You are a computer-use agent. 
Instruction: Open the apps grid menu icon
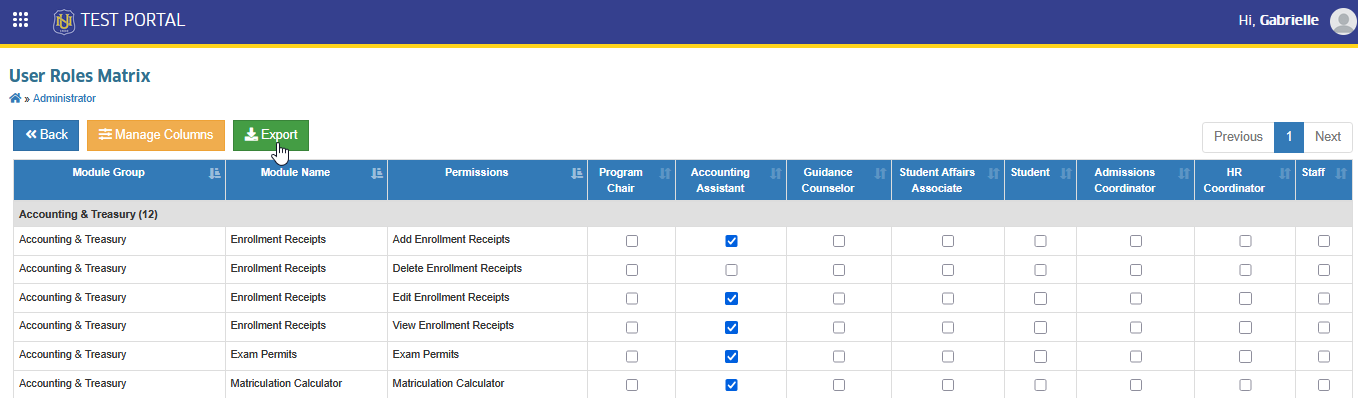tap(20, 20)
